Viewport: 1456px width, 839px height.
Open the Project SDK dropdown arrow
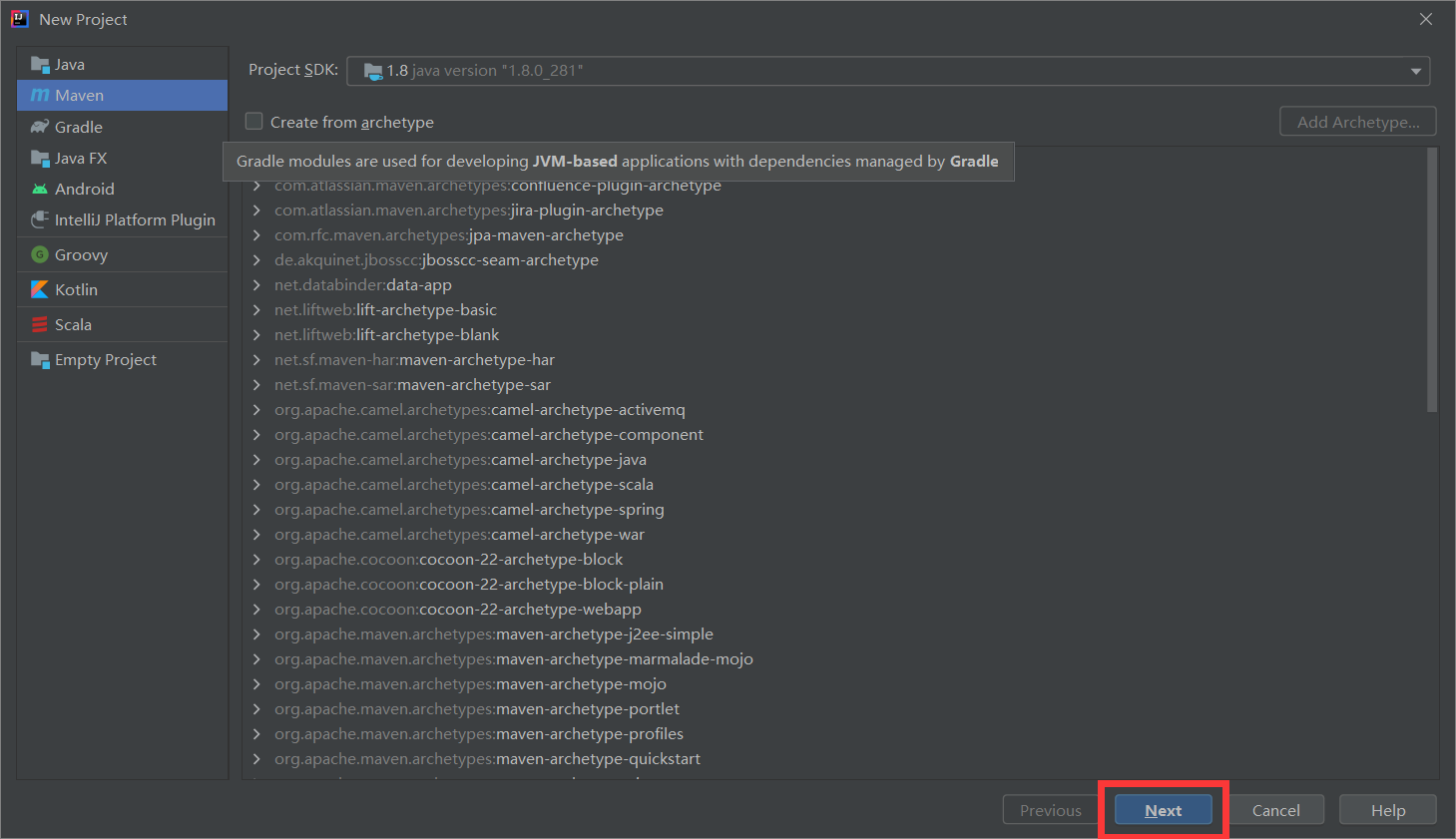coord(1415,71)
